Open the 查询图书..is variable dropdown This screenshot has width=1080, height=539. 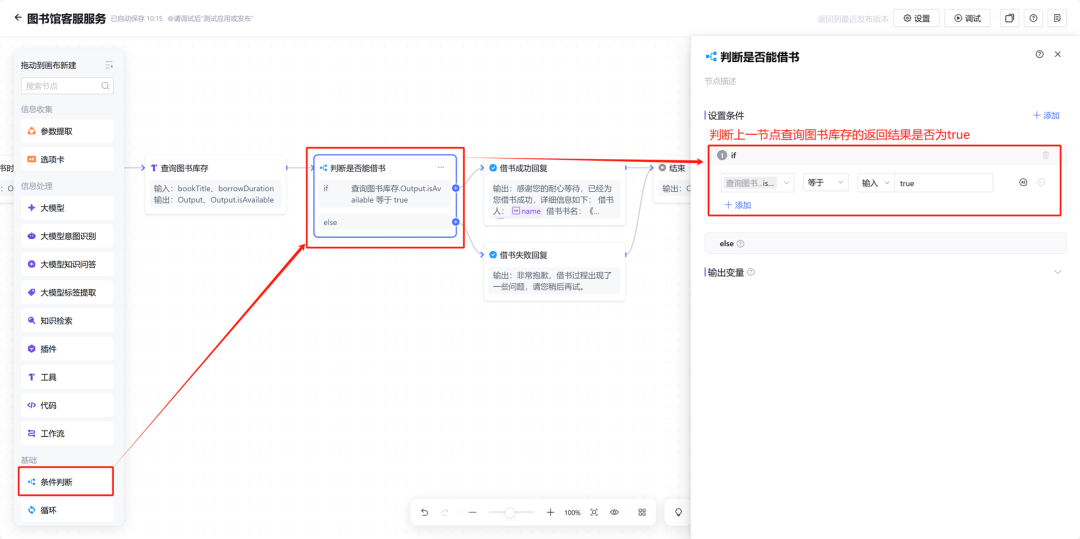[757, 182]
